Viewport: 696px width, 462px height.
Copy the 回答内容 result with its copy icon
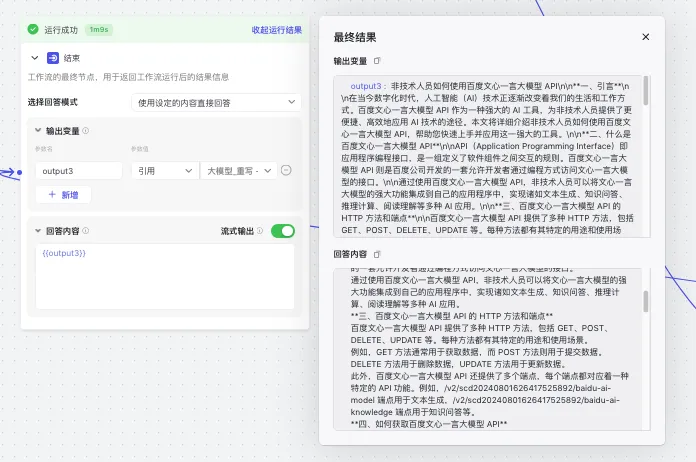coord(377,254)
